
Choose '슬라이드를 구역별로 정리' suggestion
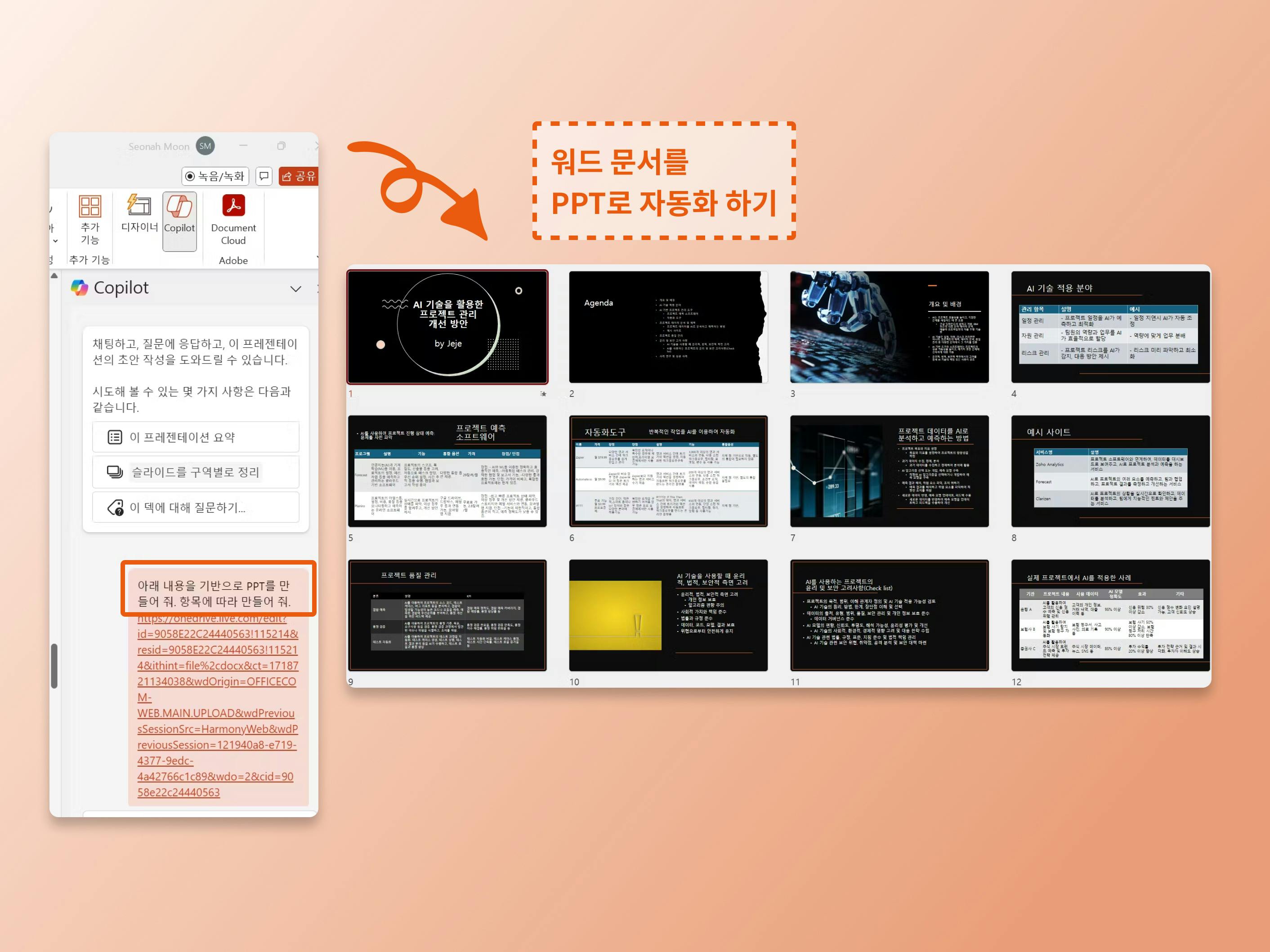pos(195,472)
